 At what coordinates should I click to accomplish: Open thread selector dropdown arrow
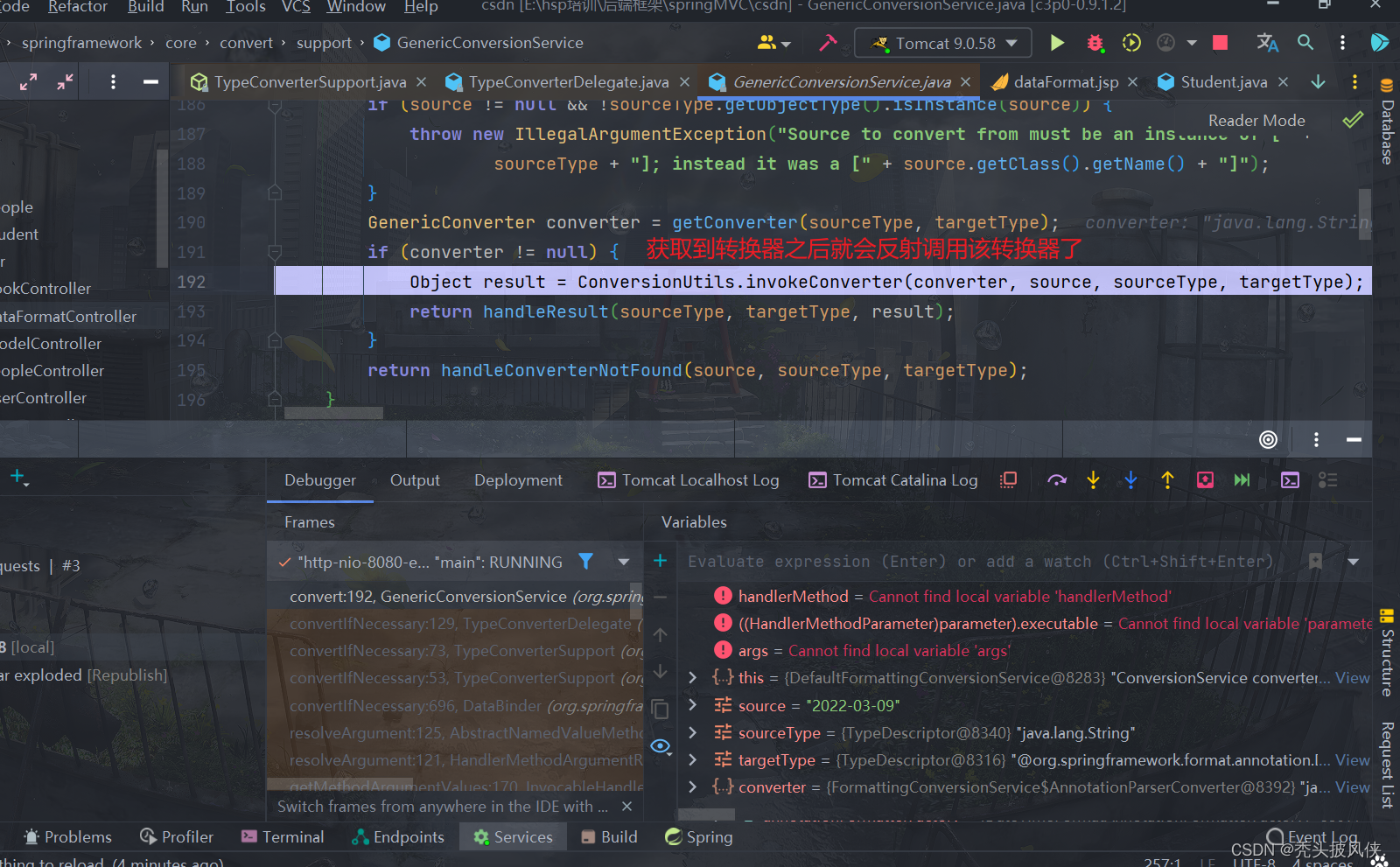click(x=624, y=562)
